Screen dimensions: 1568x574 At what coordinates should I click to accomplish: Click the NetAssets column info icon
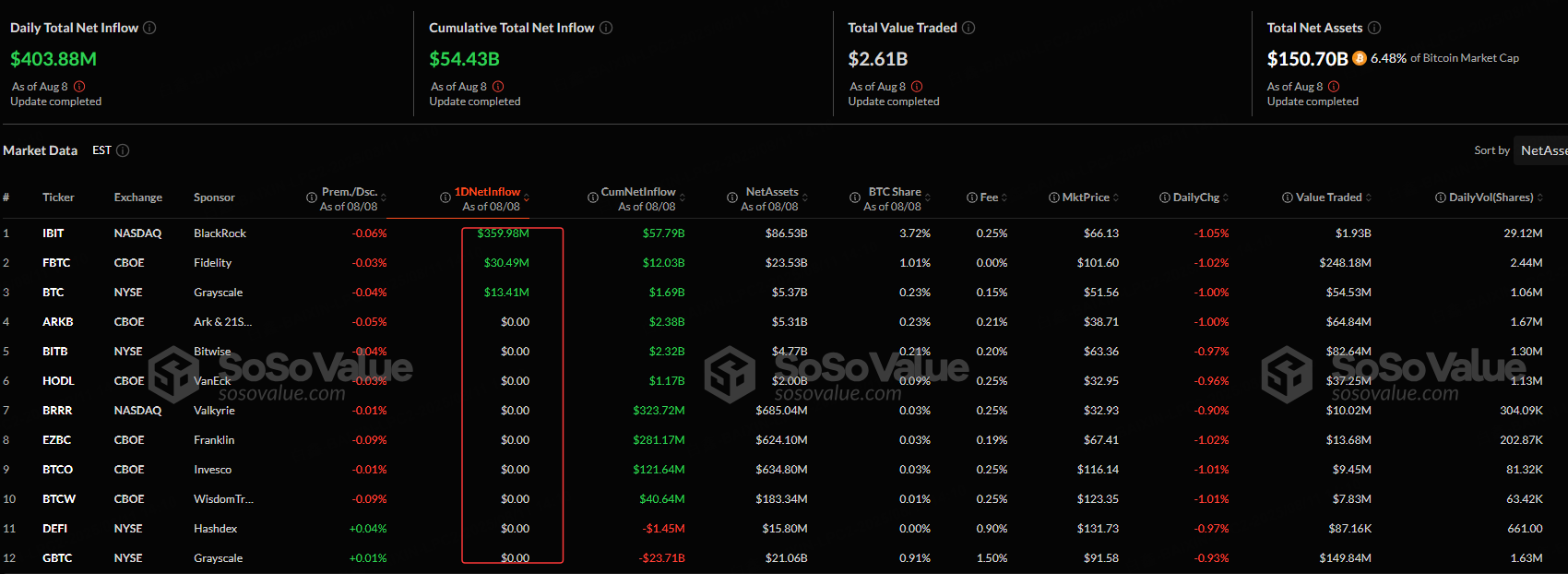[732, 197]
